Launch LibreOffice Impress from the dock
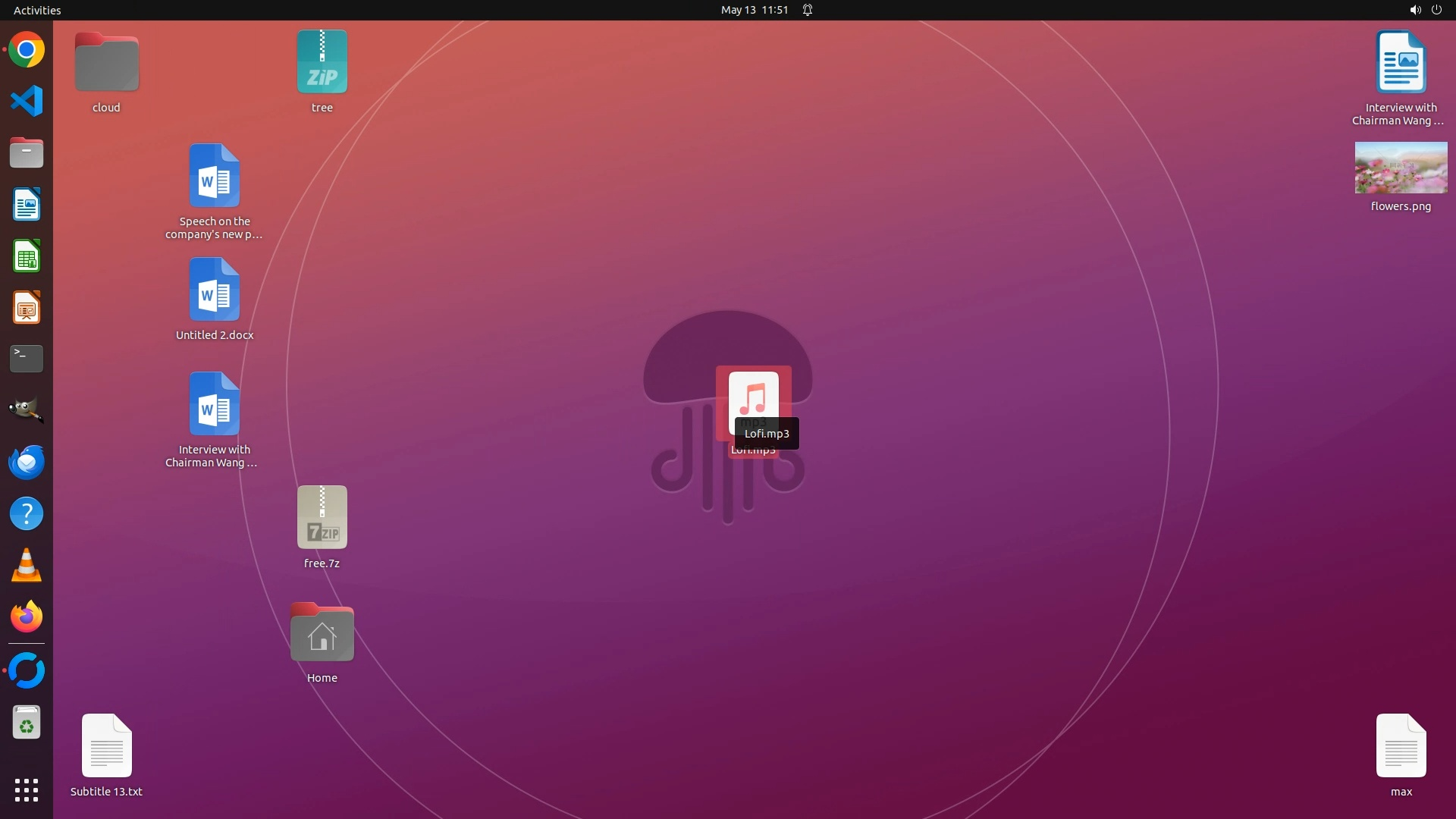This screenshot has width=1456, height=819. pyautogui.click(x=27, y=308)
